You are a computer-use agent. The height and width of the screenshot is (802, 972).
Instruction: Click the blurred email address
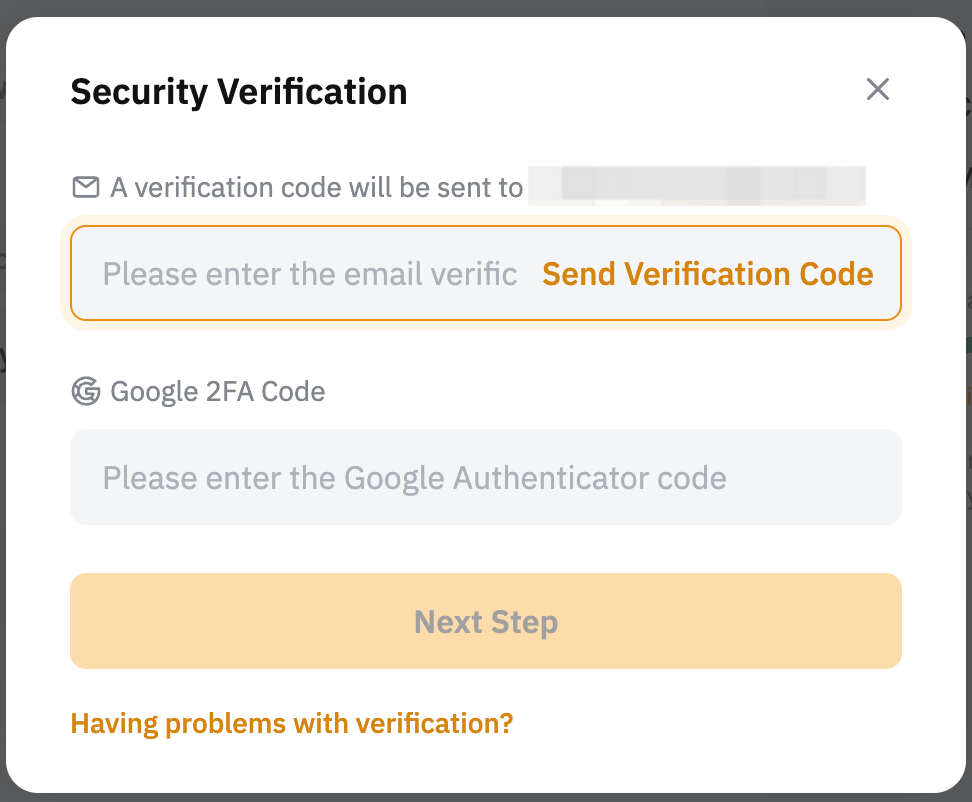696,186
